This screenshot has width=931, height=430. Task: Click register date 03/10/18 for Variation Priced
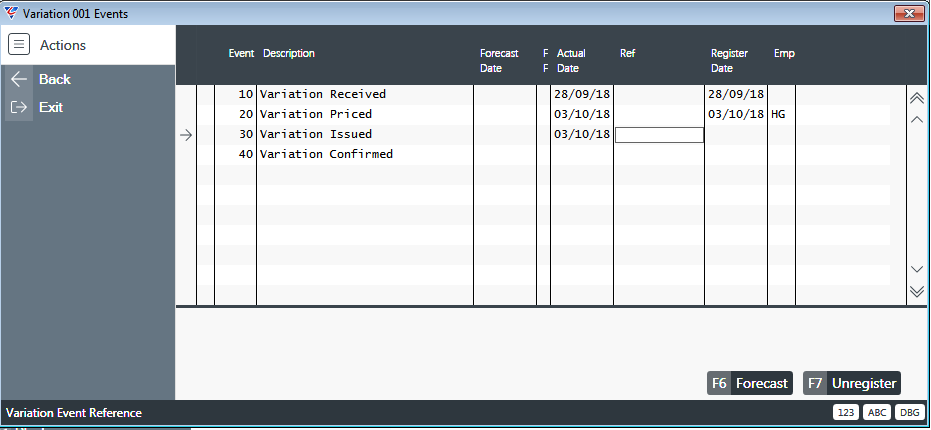pos(736,114)
